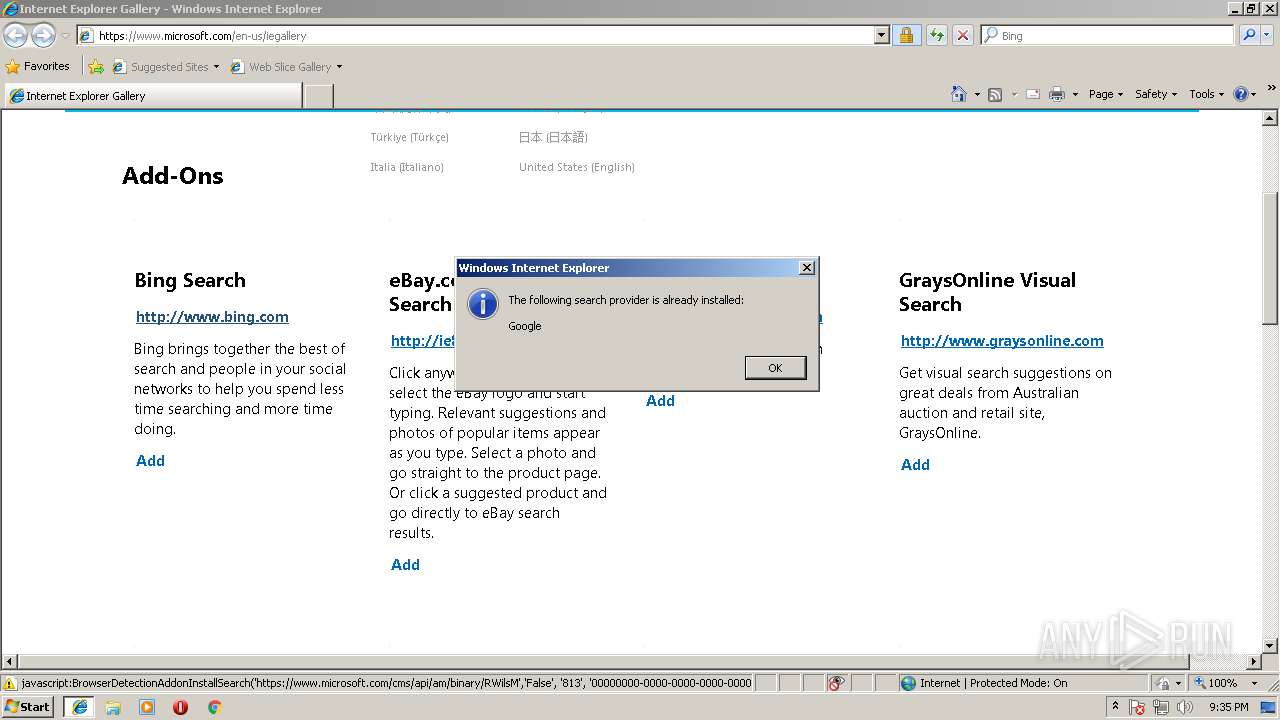Open search provider dropdown arrow
Viewport: 1280px width, 720px height.
[x=1267, y=35]
